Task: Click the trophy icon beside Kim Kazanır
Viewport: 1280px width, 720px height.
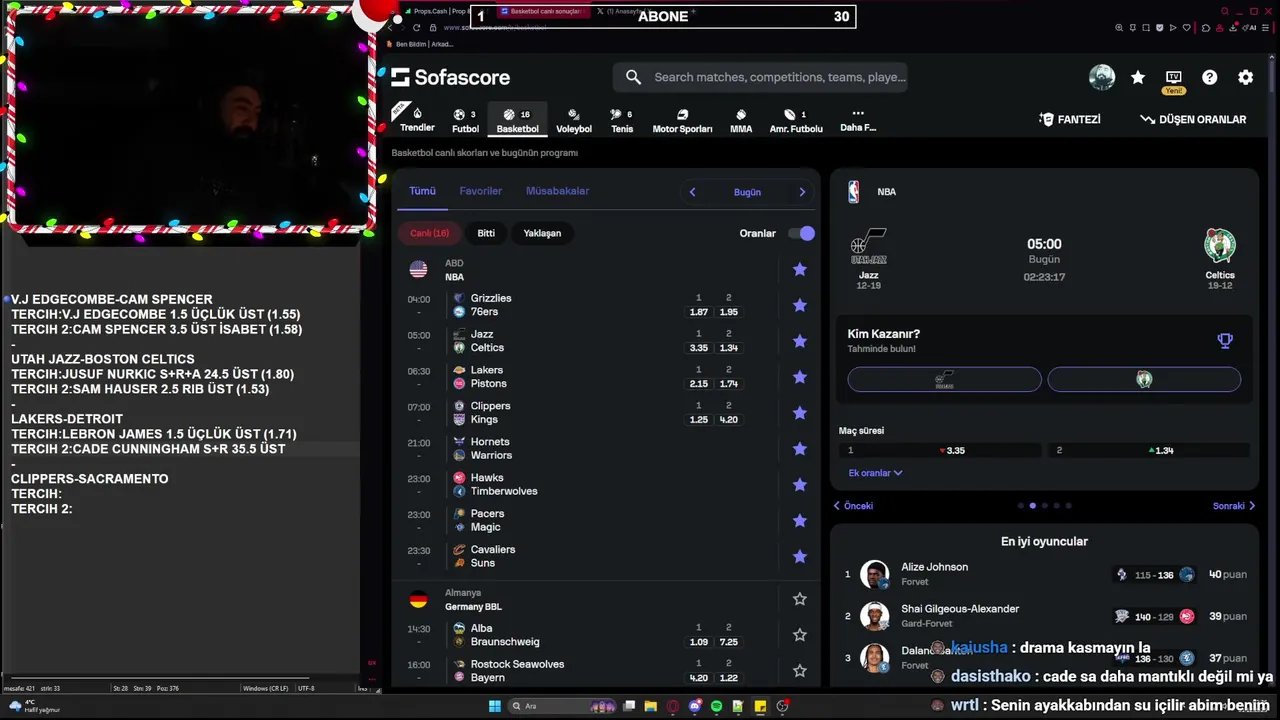Action: pyautogui.click(x=1225, y=341)
